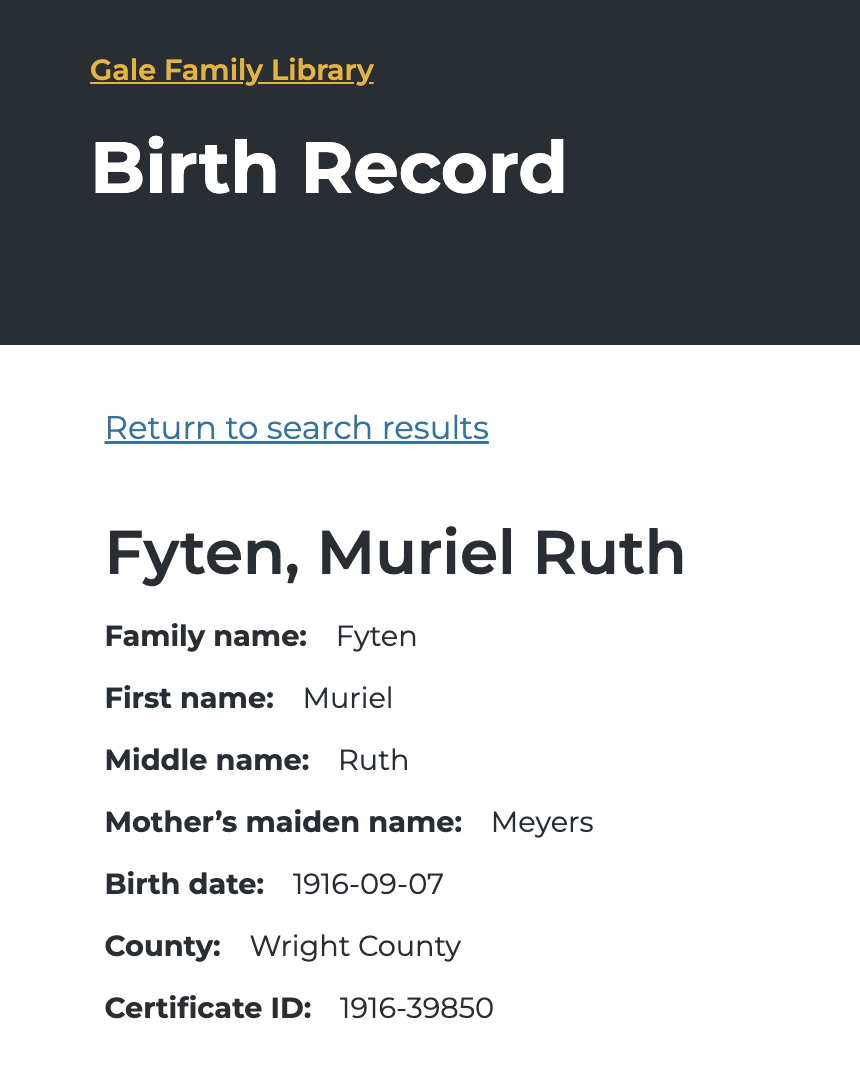860x1092 pixels.
Task: Select the Fyten, Muriel Ruth heading
Action: (395, 553)
